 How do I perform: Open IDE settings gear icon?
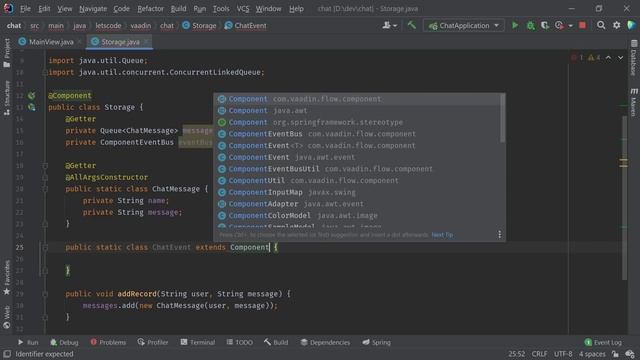coord(616,25)
